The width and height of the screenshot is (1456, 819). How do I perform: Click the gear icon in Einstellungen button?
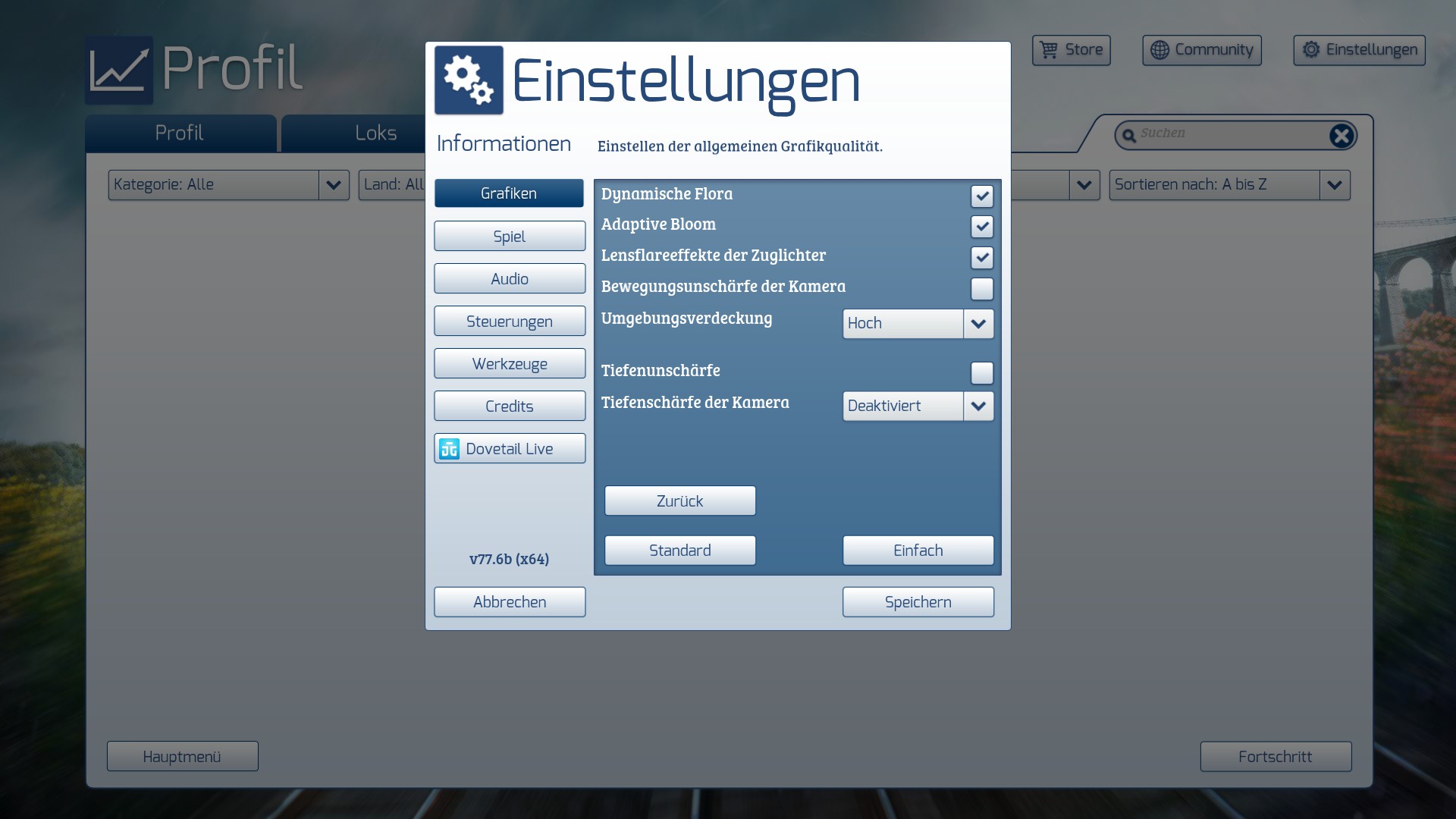point(1311,50)
